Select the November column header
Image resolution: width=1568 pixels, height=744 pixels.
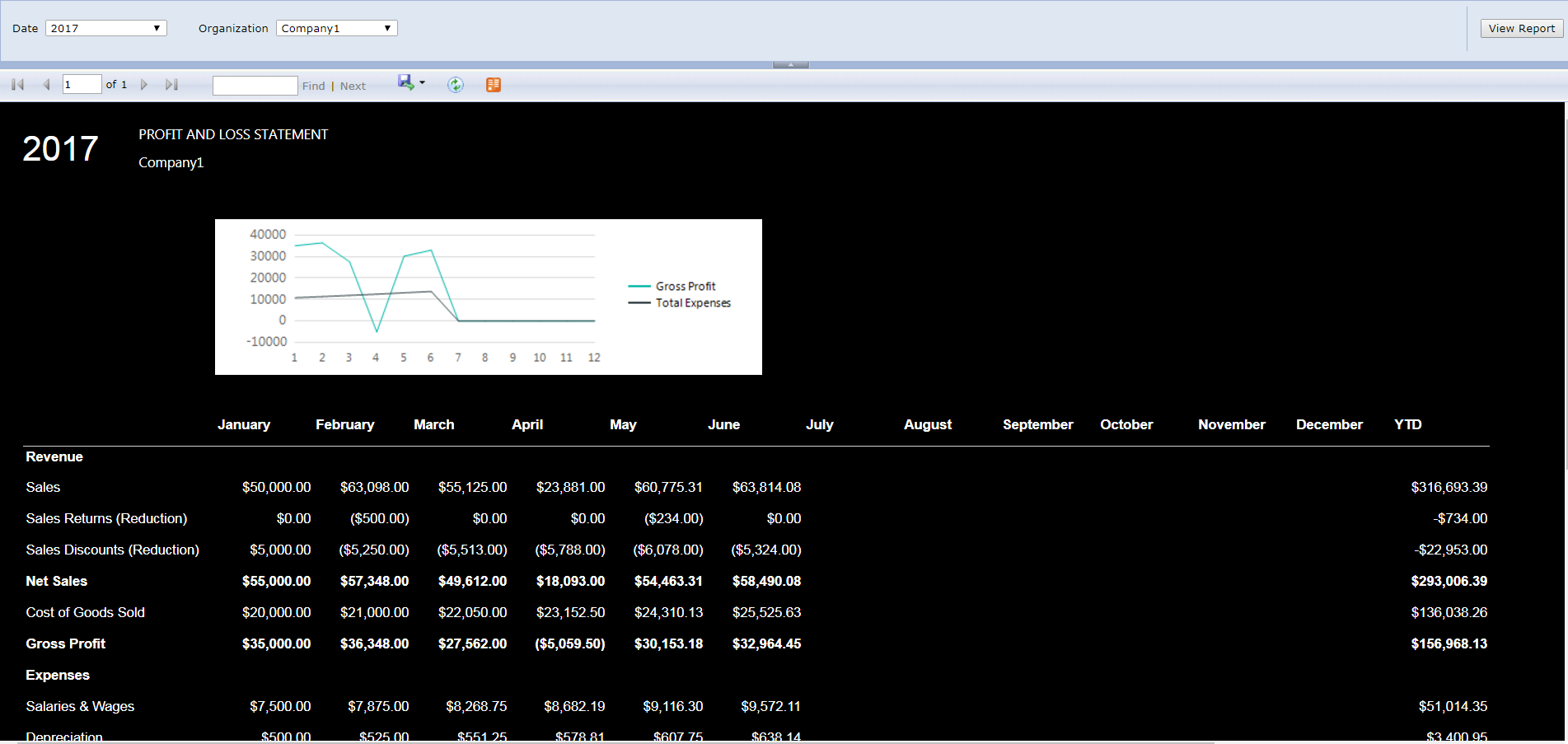click(1232, 424)
